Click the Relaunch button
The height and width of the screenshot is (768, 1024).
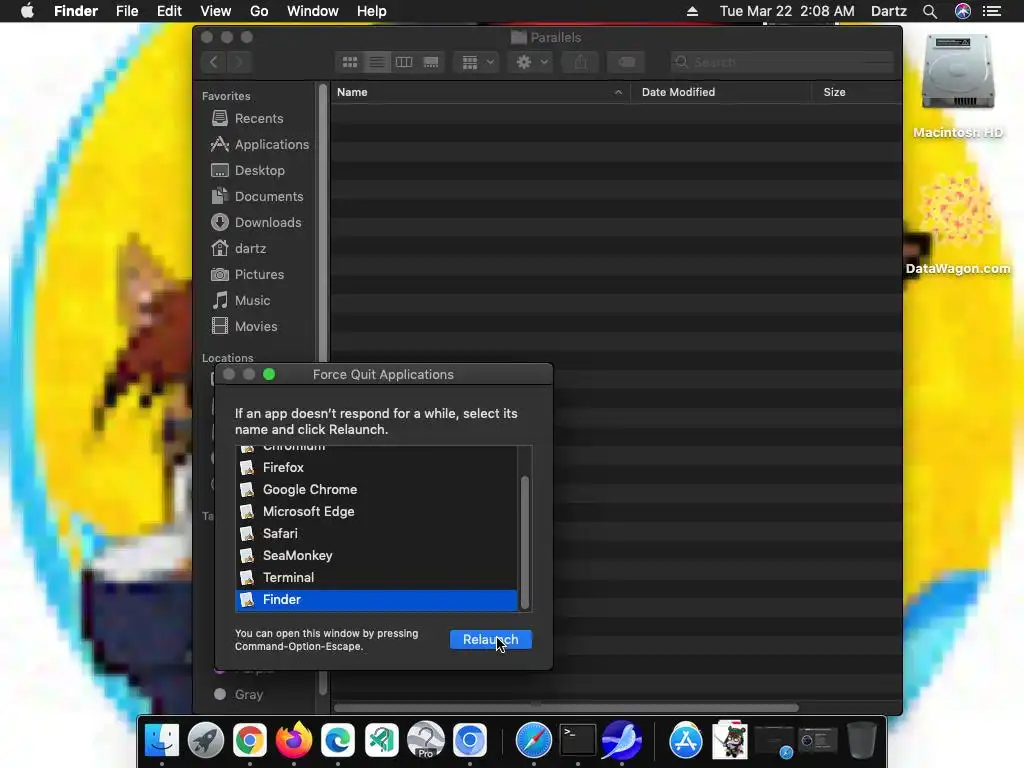[x=490, y=639]
